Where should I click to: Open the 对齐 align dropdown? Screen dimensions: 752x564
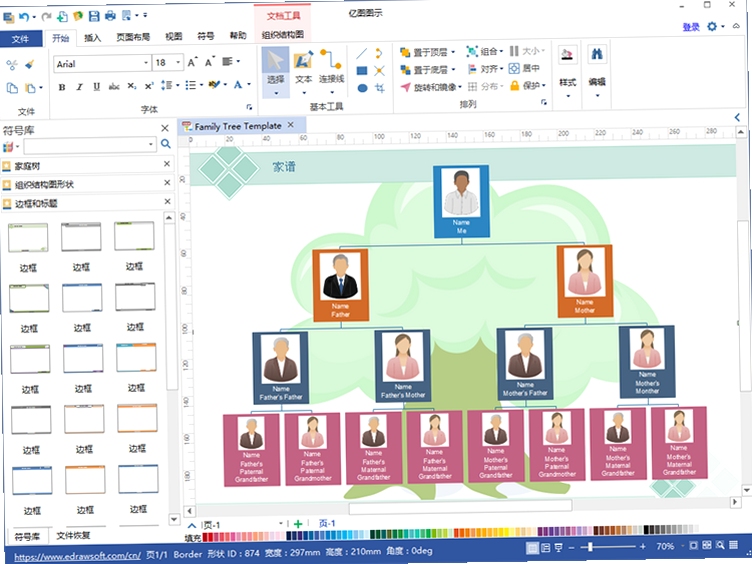[x=485, y=69]
